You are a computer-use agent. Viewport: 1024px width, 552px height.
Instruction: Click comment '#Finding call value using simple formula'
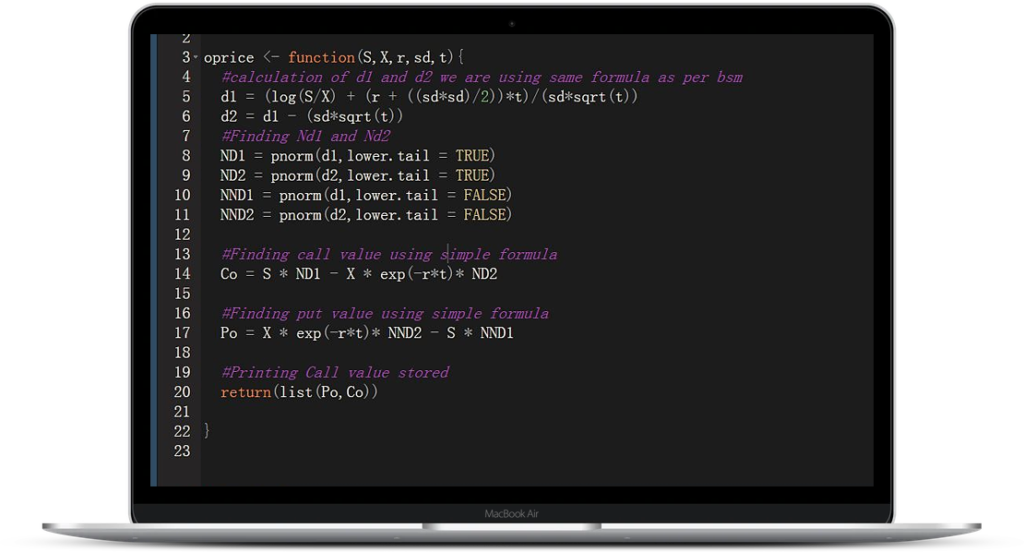389,254
